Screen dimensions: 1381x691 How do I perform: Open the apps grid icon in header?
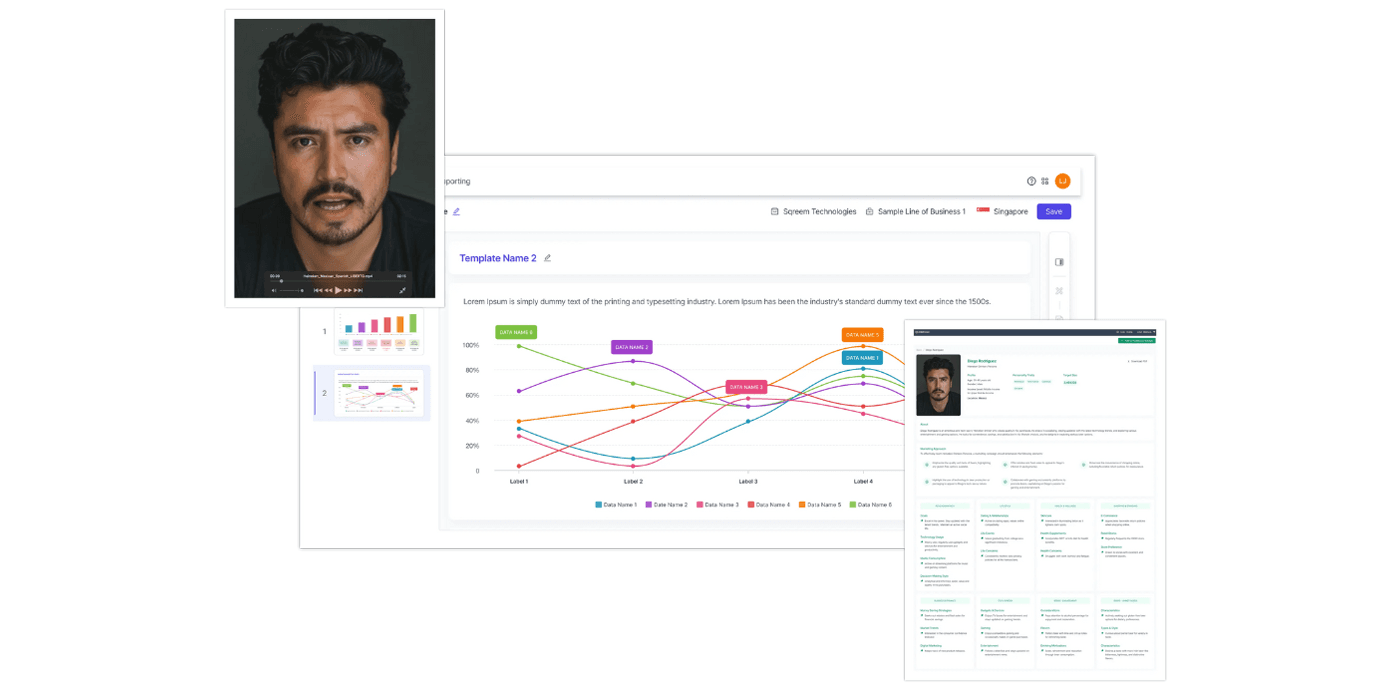pos(1045,181)
